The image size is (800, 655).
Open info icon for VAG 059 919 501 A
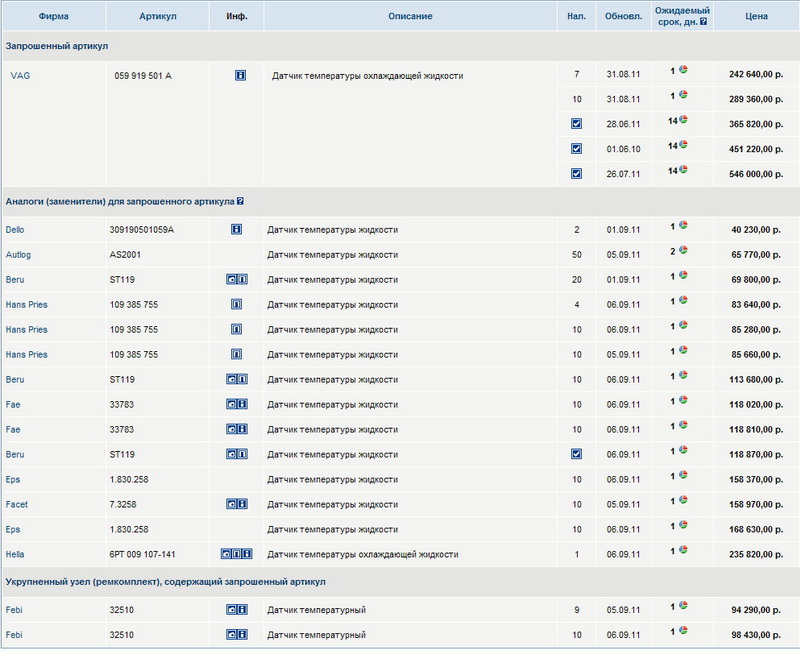(240, 75)
